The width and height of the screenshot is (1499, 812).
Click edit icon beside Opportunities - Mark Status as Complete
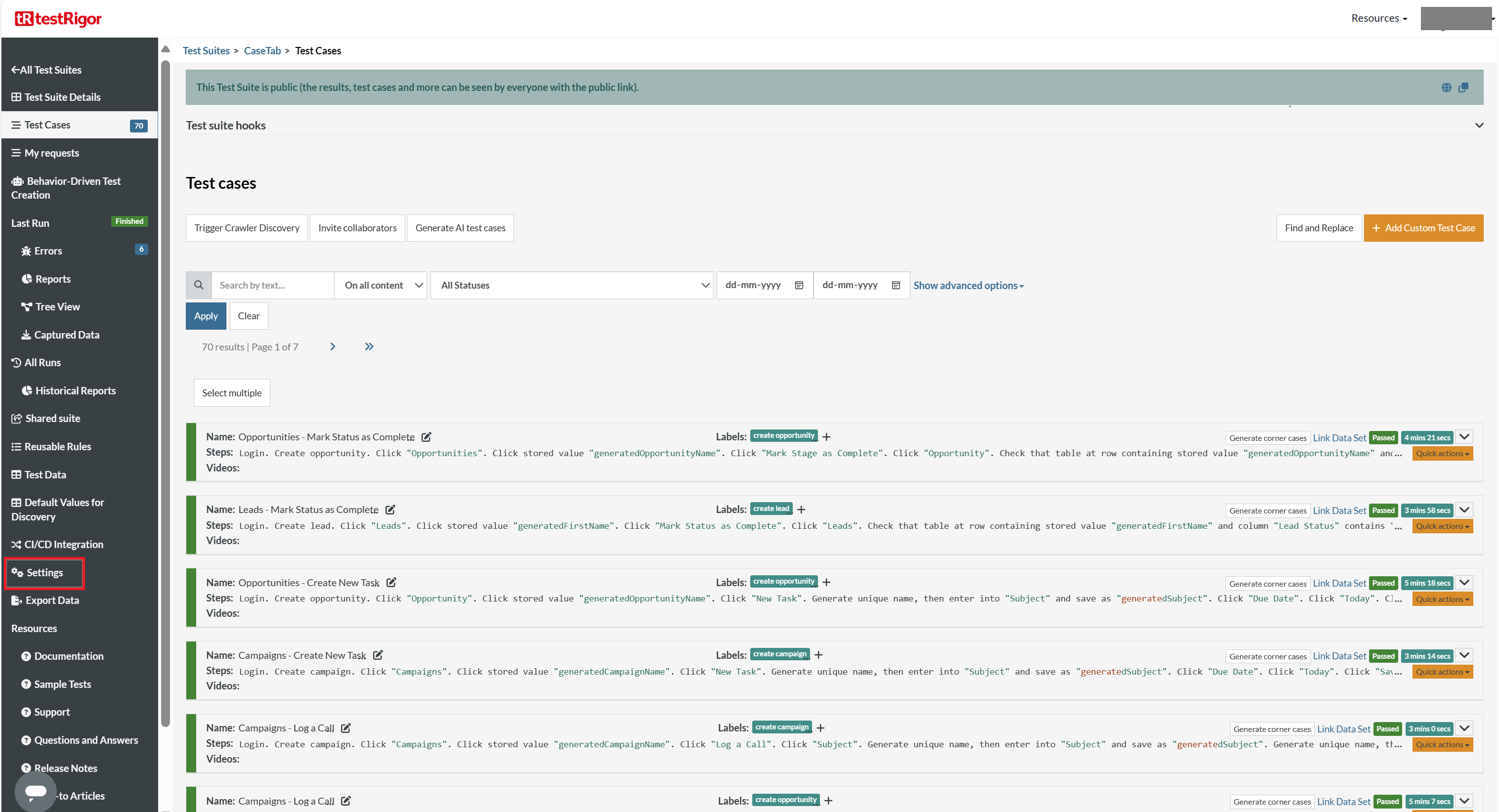tap(426, 436)
